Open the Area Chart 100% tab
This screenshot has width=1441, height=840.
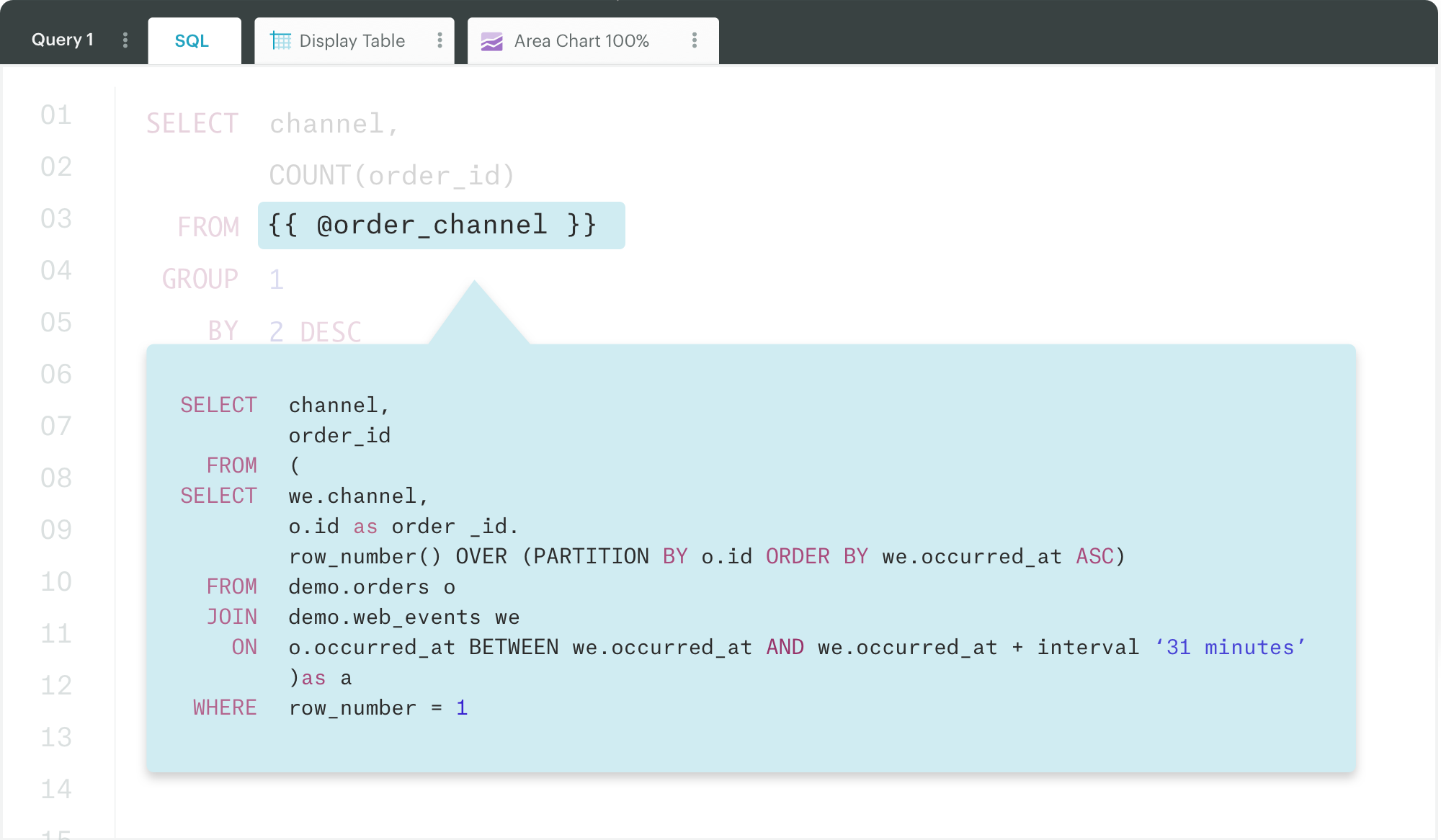tap(581, 41)
